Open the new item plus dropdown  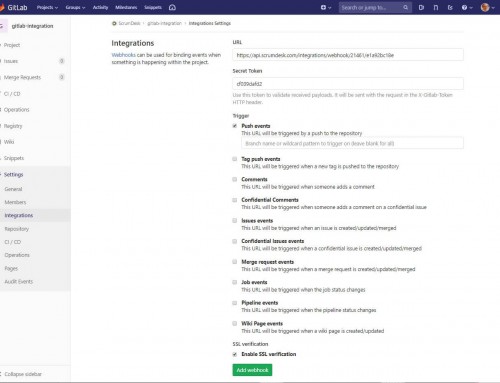click(x=326, y=7)
